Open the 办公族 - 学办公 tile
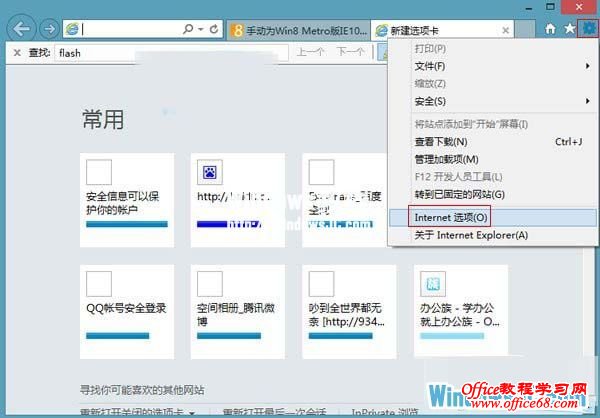600x418 pixels. 461,312
